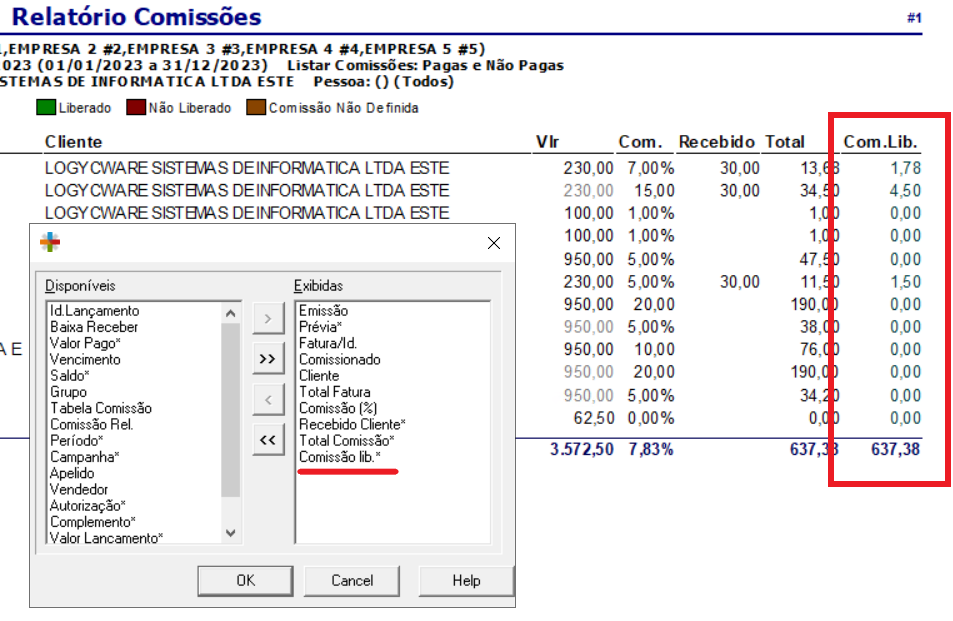The height and width of the screenshot is (621, 953).
Task: Select Id.Lançamento in Disponíveis list
Action: pos(95,311)
